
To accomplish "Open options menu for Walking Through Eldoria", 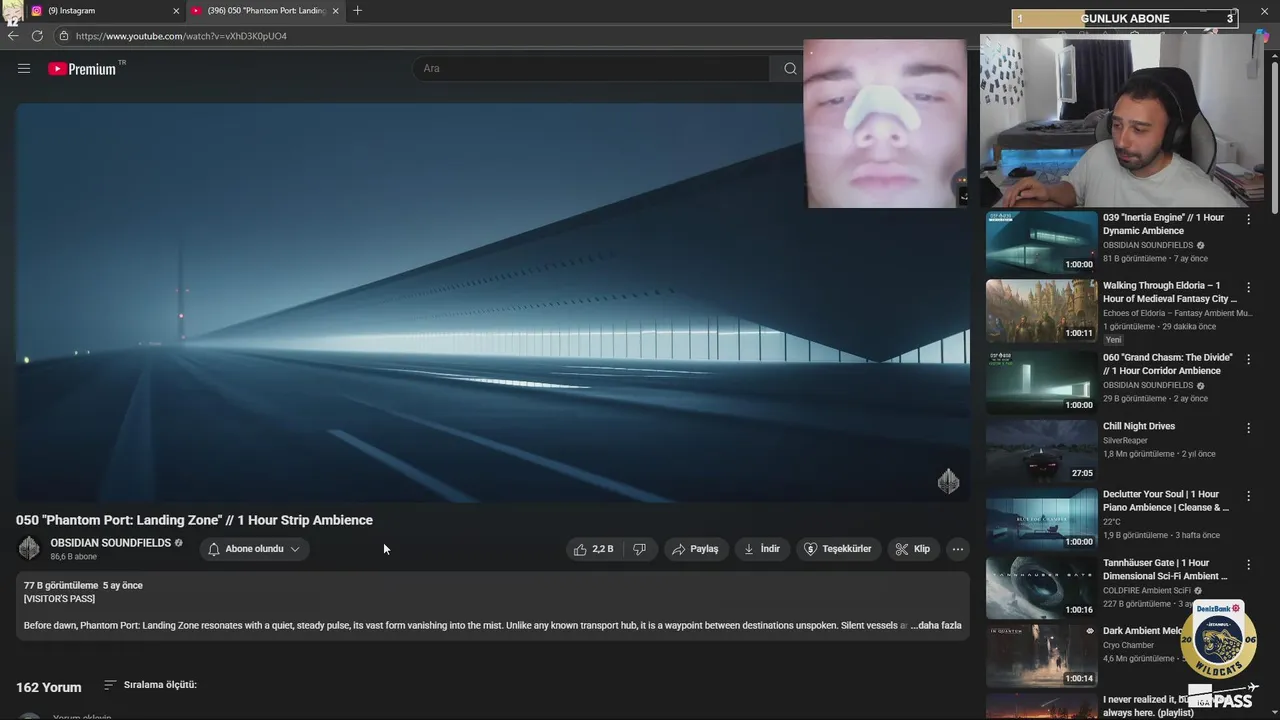I will tap(1248, 287).
